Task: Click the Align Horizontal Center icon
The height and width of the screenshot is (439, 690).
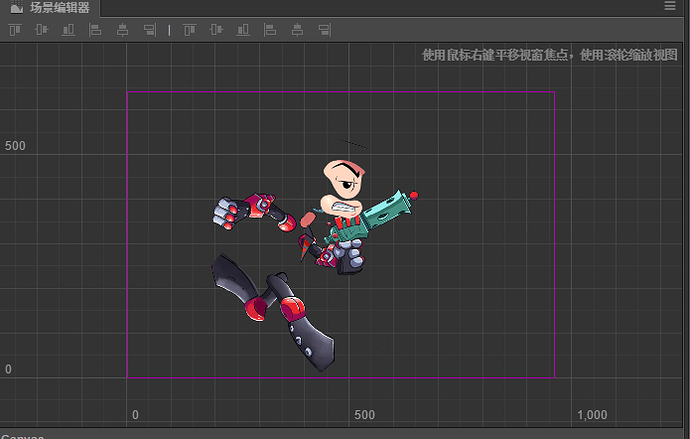Action: coord(122,30)
